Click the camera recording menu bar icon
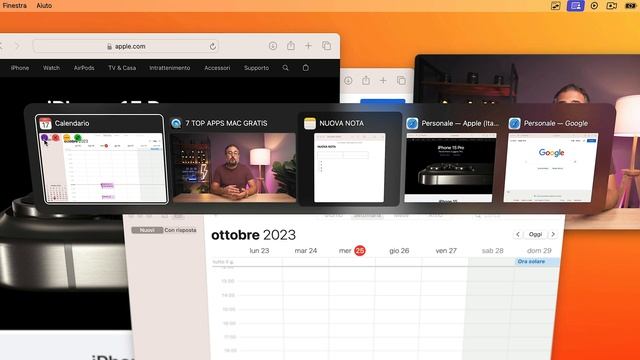640x360 pixels. [x=611, y=6]
